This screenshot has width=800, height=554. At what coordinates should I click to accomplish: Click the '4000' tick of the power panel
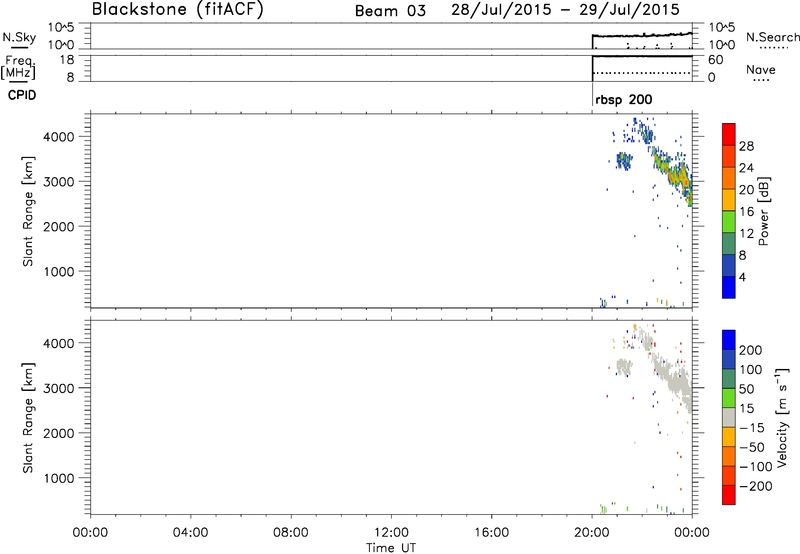[59, 137]
